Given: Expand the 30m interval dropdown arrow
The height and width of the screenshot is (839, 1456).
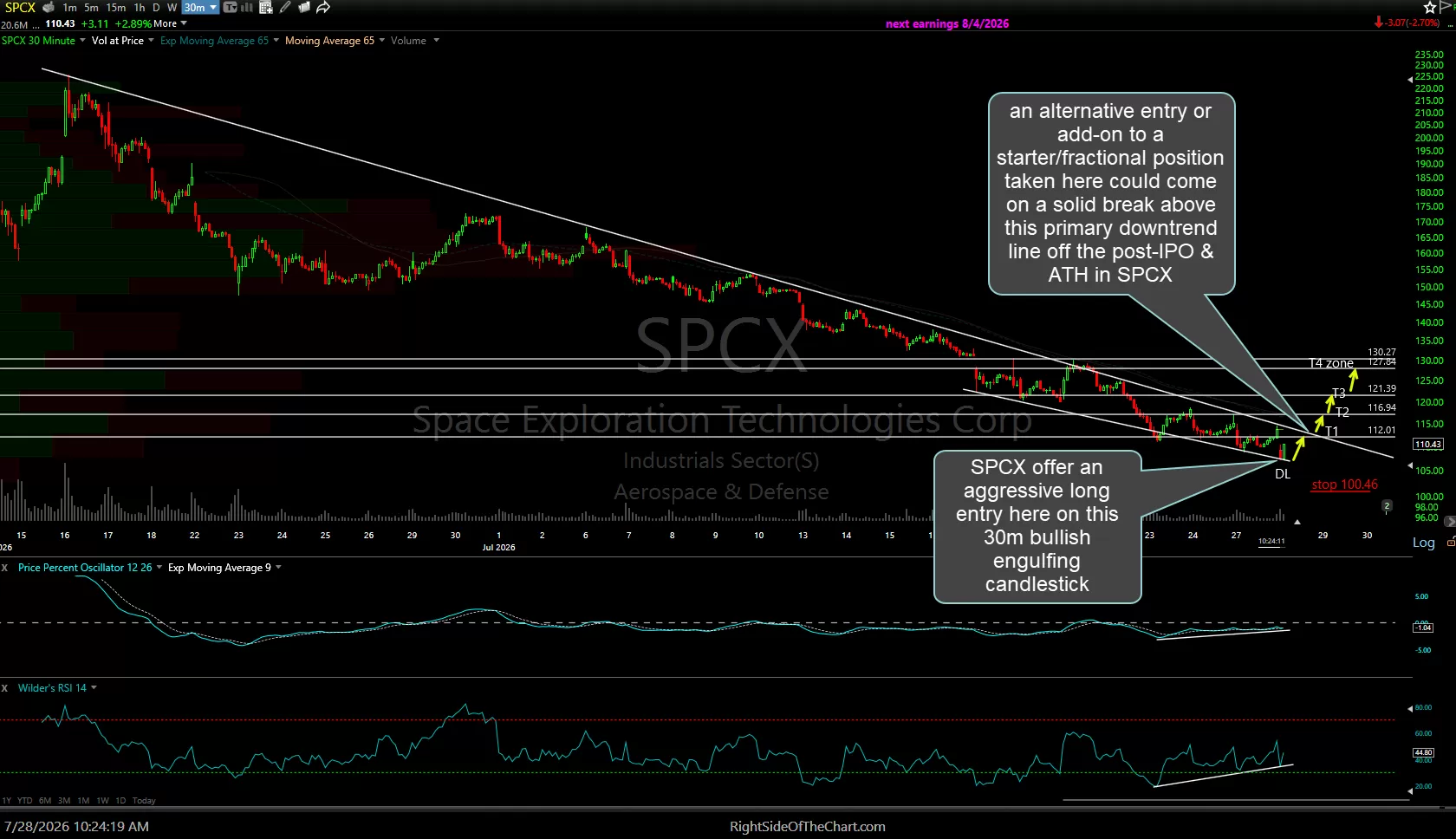Looking at the screenshot, I should (x=213, y=8).
